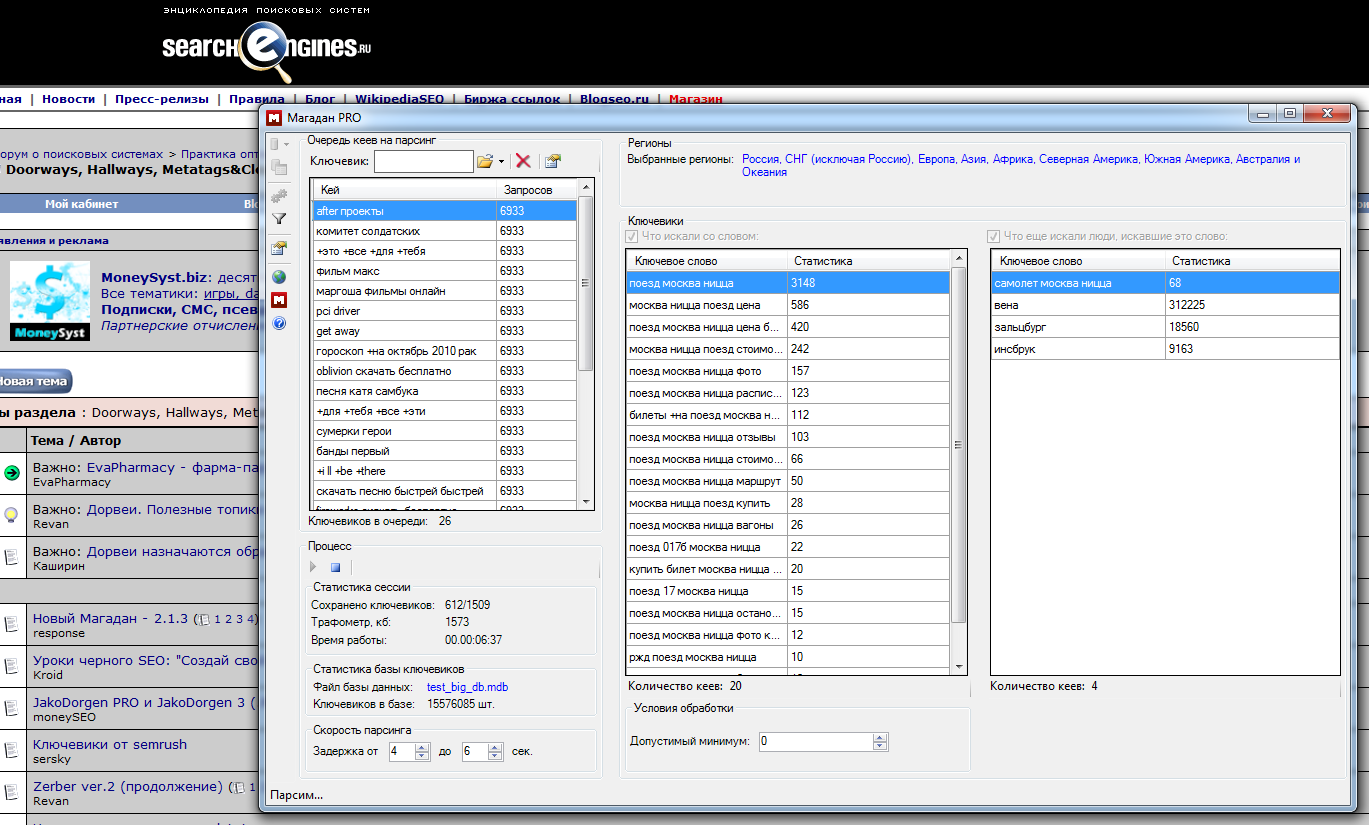
Task: Open the test_big_db.mdb database link
Action: point(467,687)
